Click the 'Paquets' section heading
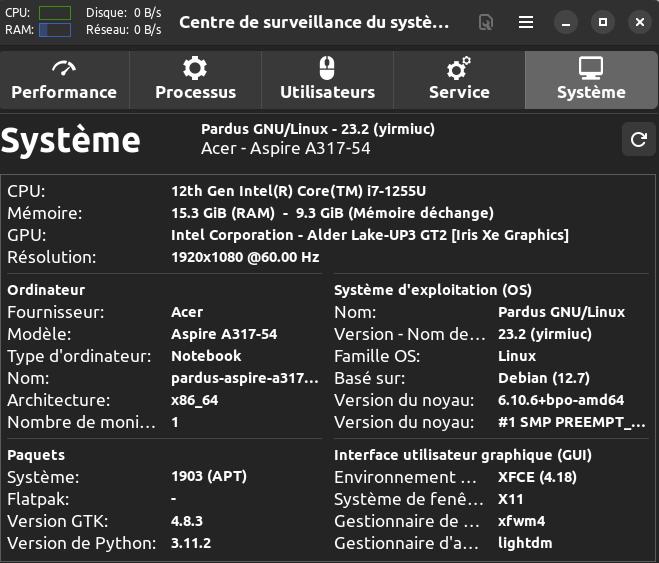Image resolution: width=659 pixels, height=563 pixels. point(36,455)
